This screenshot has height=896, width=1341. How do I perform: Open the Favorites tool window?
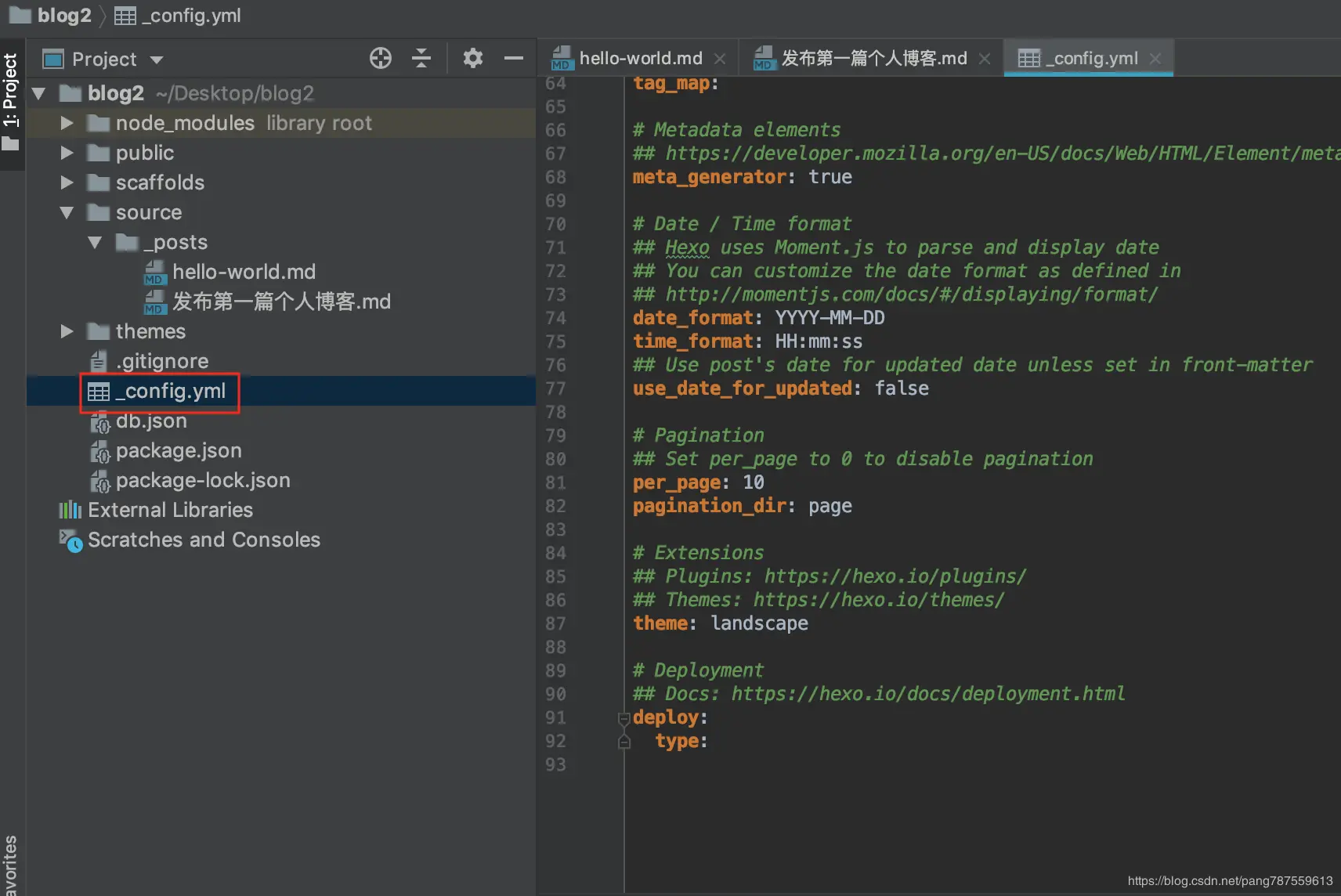tap(11, 865)
